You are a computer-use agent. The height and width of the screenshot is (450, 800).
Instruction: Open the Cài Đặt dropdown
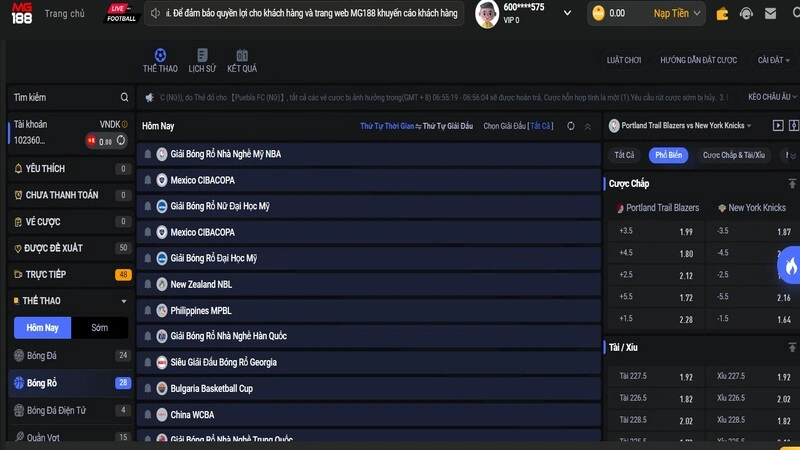[773, 60]
